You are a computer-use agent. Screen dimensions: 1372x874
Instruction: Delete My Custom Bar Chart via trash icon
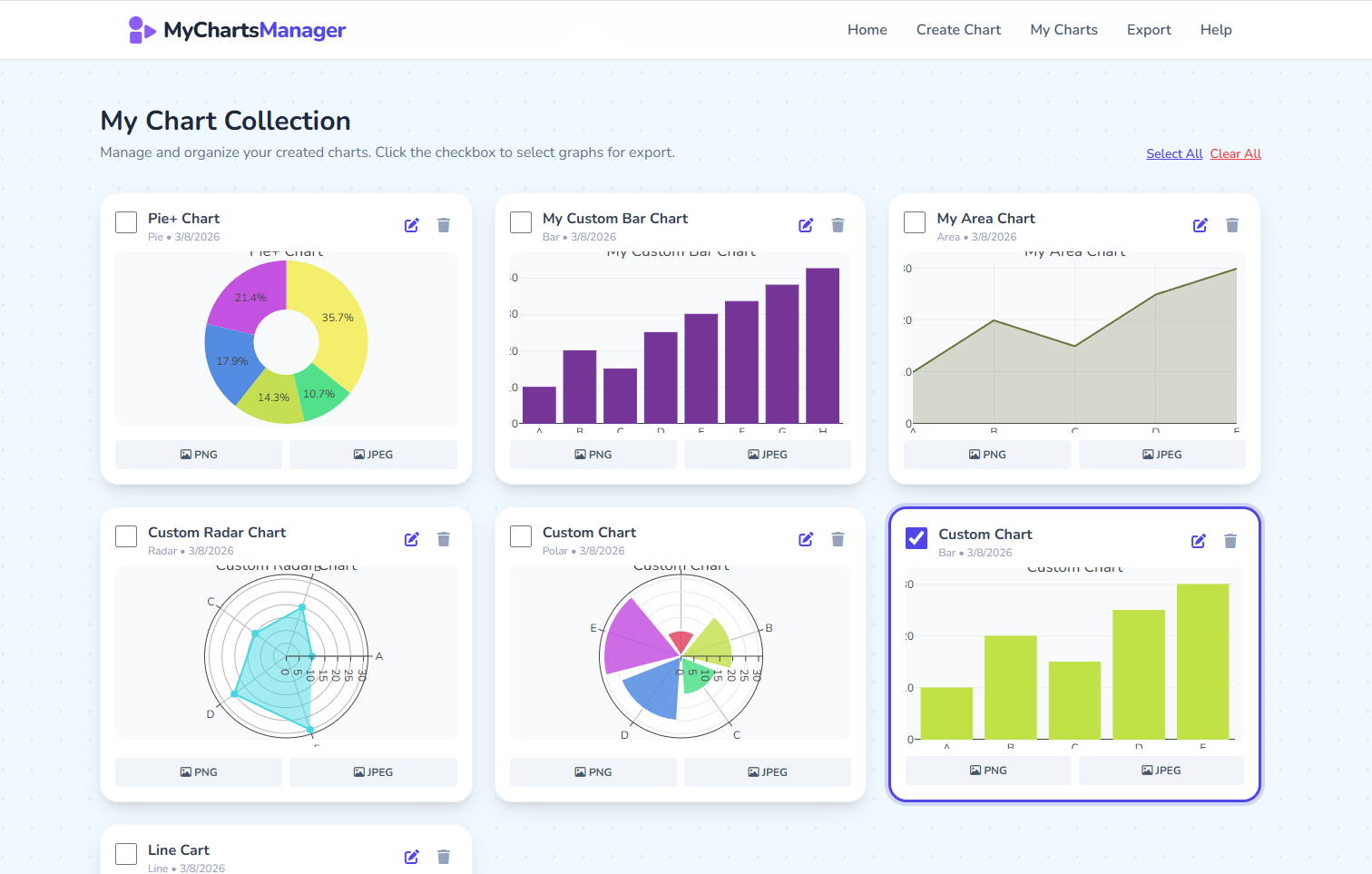[838, 224]
